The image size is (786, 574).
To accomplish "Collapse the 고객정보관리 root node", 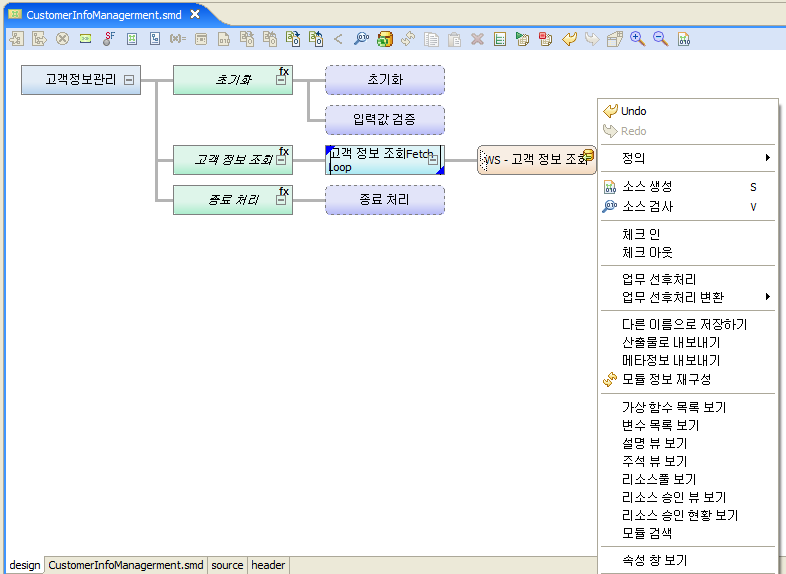I will [x=129, y=80].
